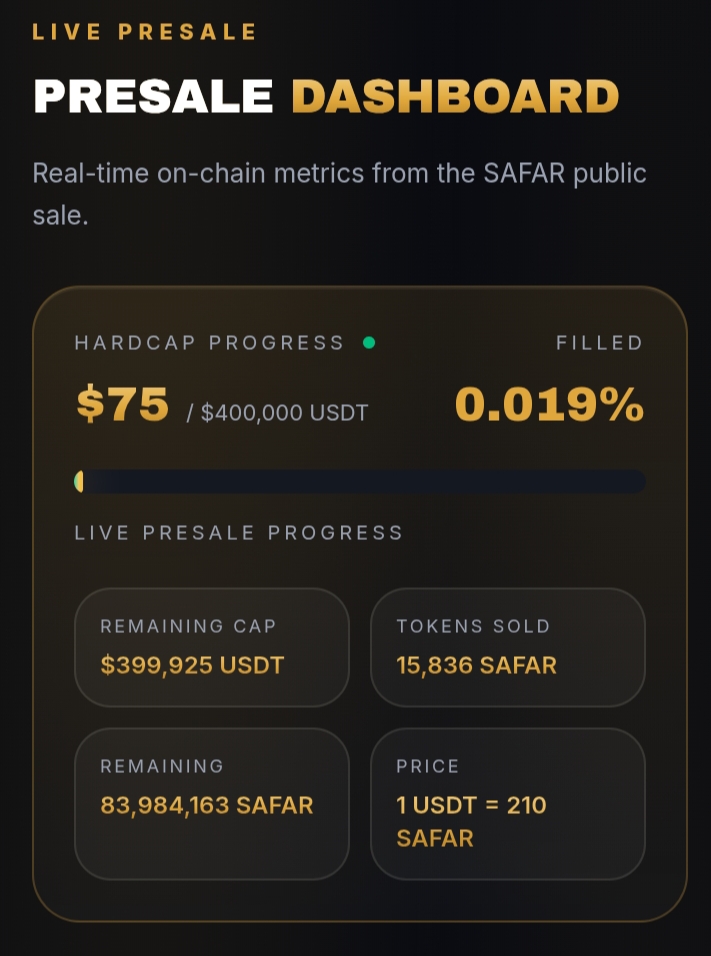Click the 15,836 SAFAR value

click(x=476, y=665)
